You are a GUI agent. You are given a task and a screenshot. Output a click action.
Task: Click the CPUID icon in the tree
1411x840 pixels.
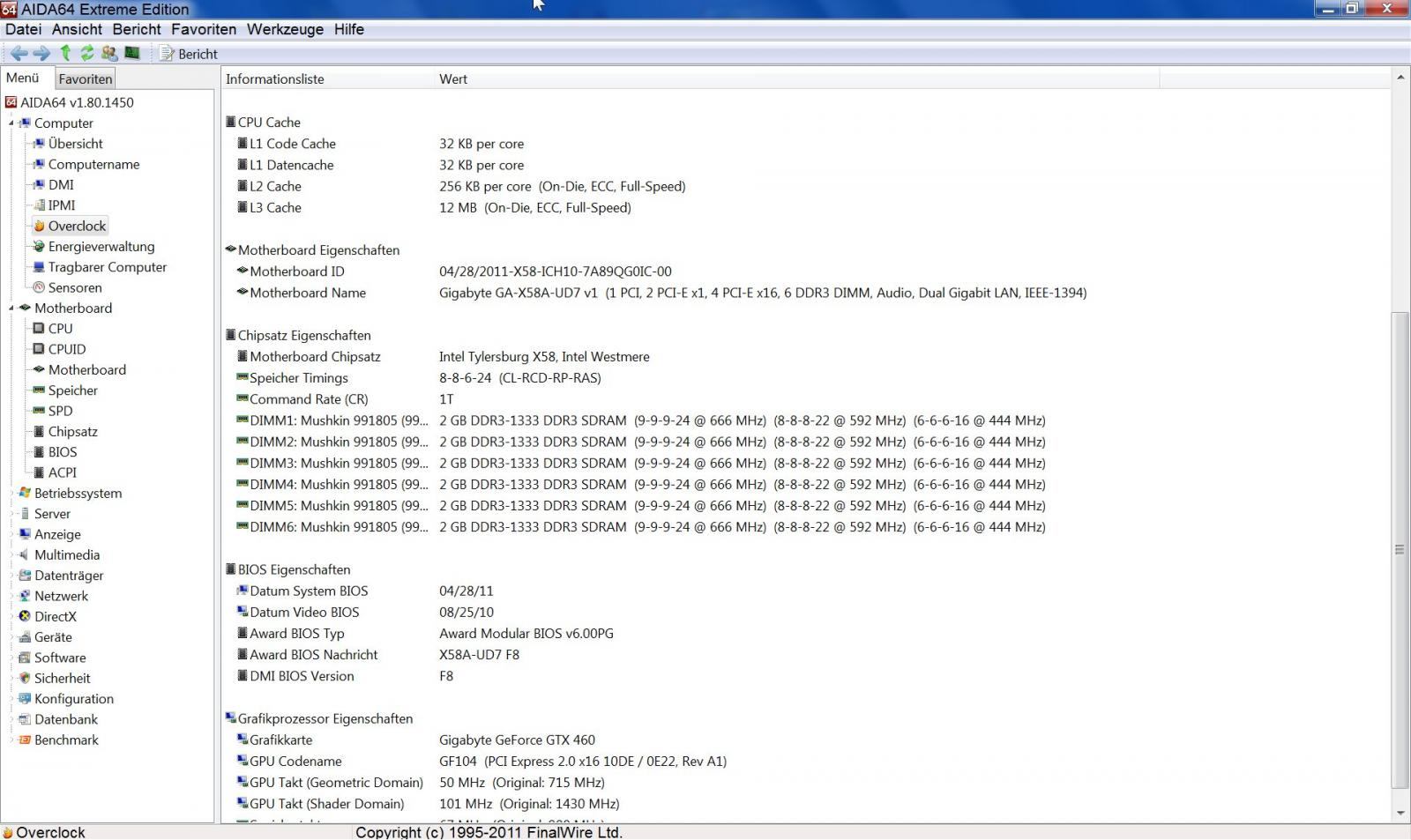pyautogui.click(x=39, y=350)
